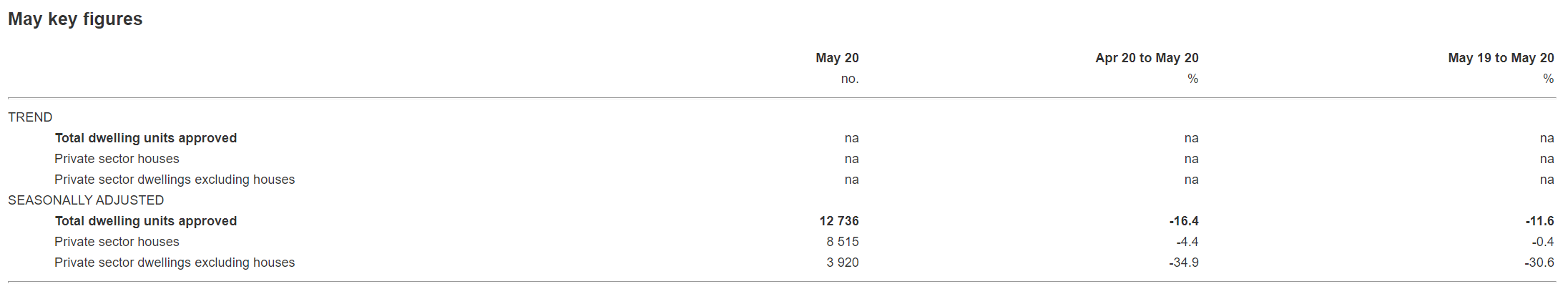This screenshot has height=294, width=1568.
Task: Click the "no." unit label under May 20
Action: coord(850,79)
